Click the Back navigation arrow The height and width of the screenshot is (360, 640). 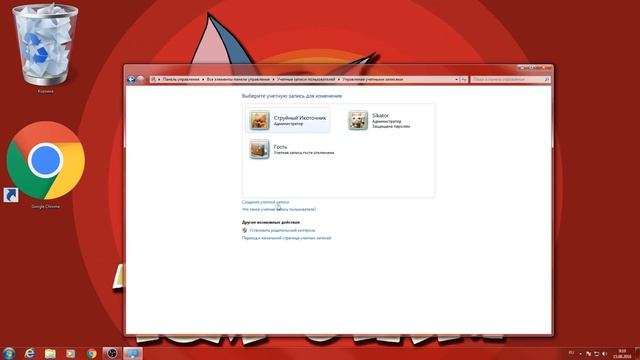pos(131,80)
